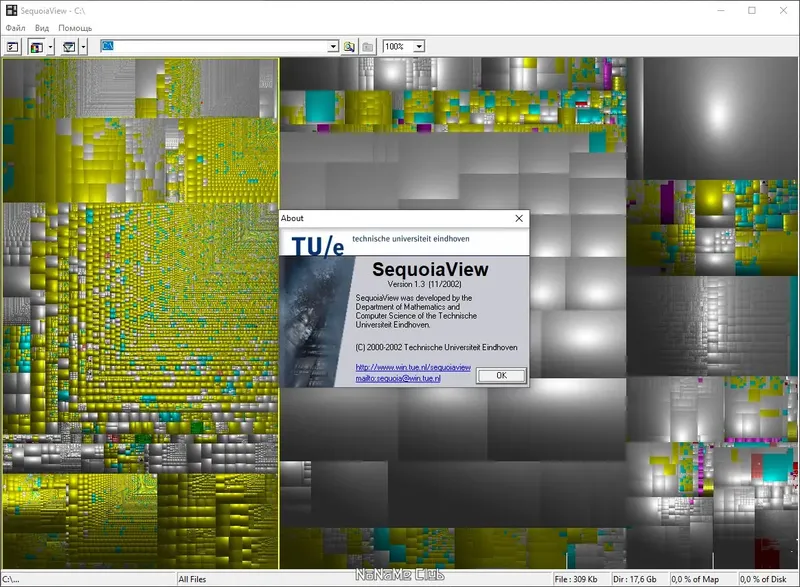This screenshot has height=587, width=800.
Task: Click the TU/e logo in About dialog
Action: (318, 246)
